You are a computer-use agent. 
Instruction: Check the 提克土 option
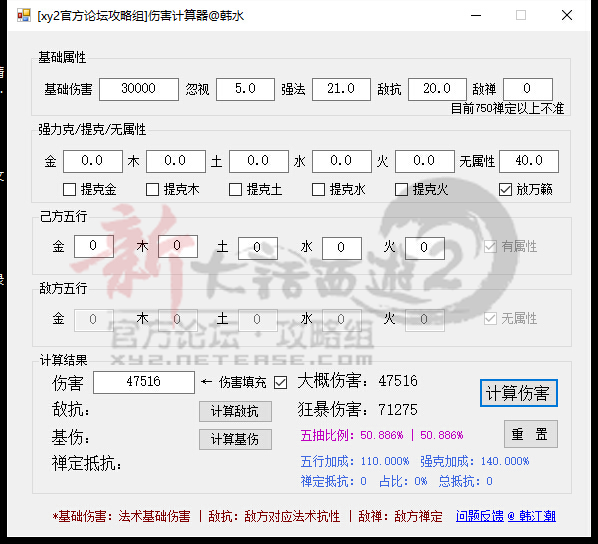235,189
